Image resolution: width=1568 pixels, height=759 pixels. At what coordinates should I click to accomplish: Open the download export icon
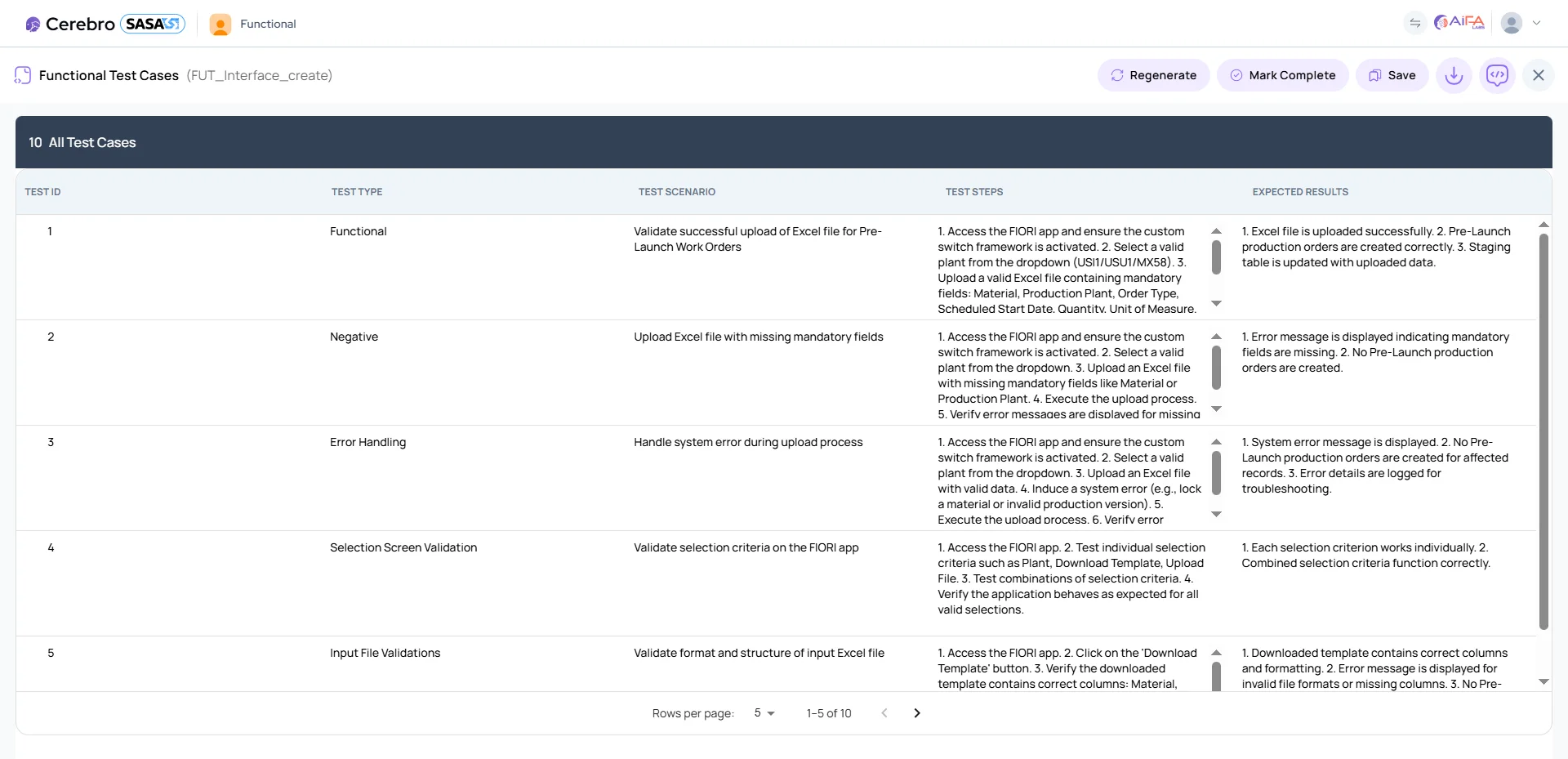tap(1454, 74)
